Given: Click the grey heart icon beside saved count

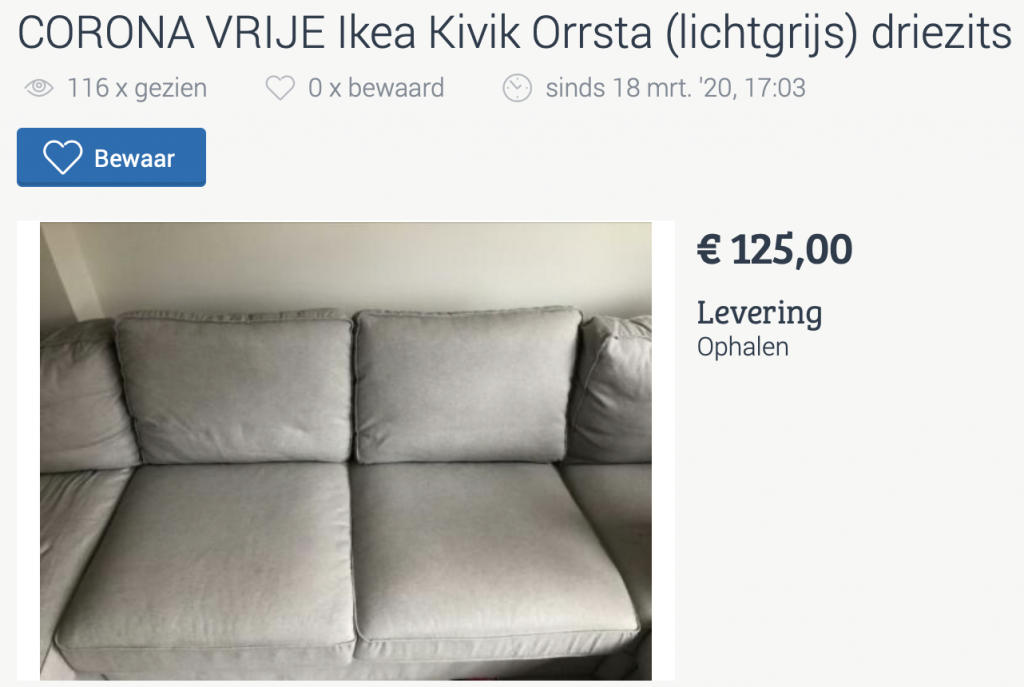Looking at the screenshot, I should click(x=280, y=88).
